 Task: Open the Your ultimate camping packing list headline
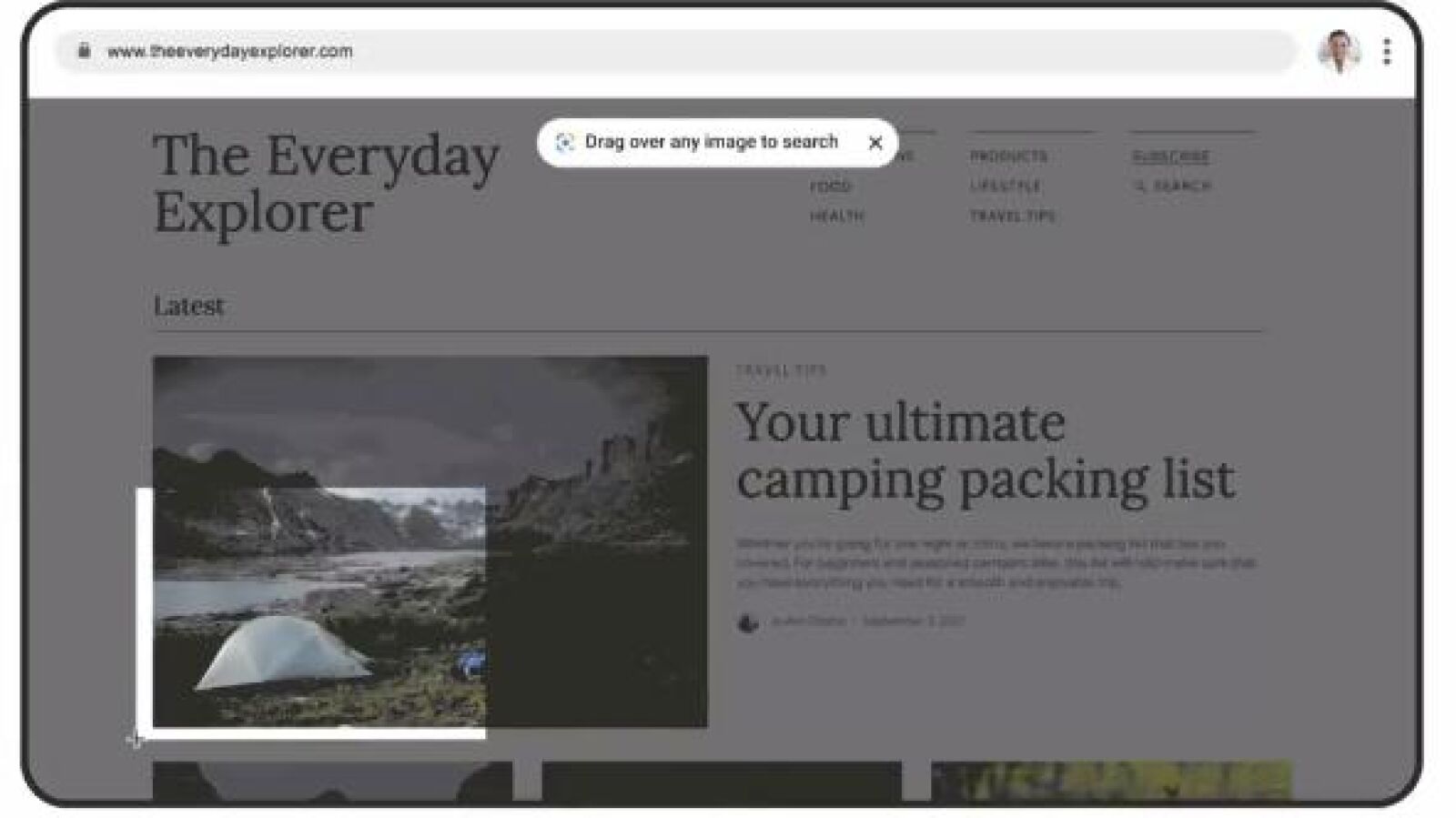click(985, 451)
